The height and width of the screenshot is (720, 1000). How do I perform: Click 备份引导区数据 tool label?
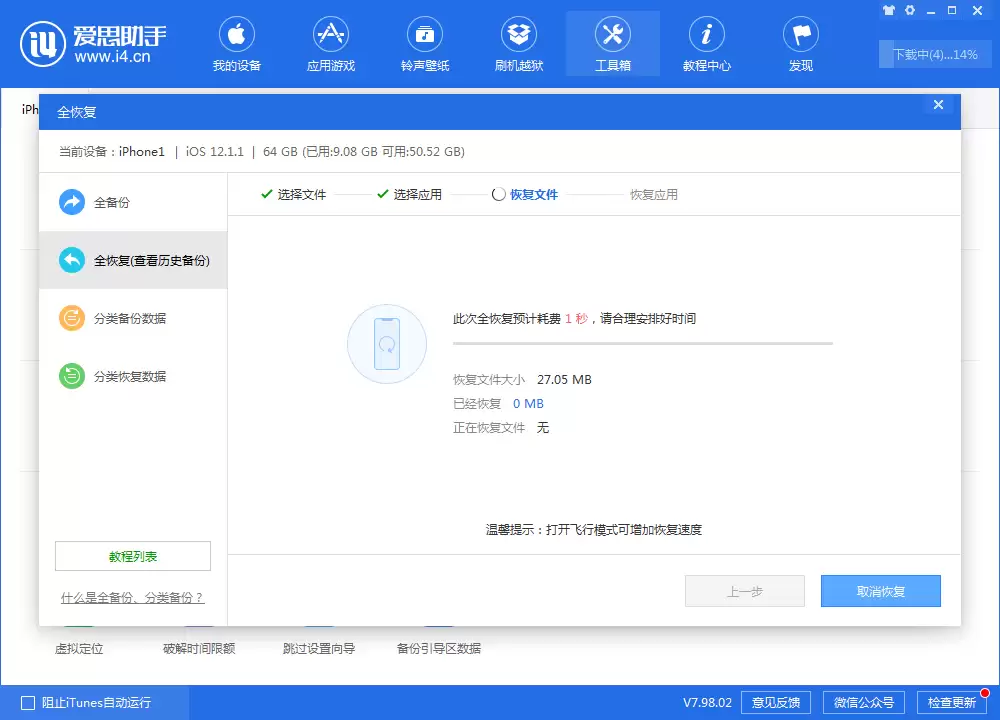tap(439, 649)
